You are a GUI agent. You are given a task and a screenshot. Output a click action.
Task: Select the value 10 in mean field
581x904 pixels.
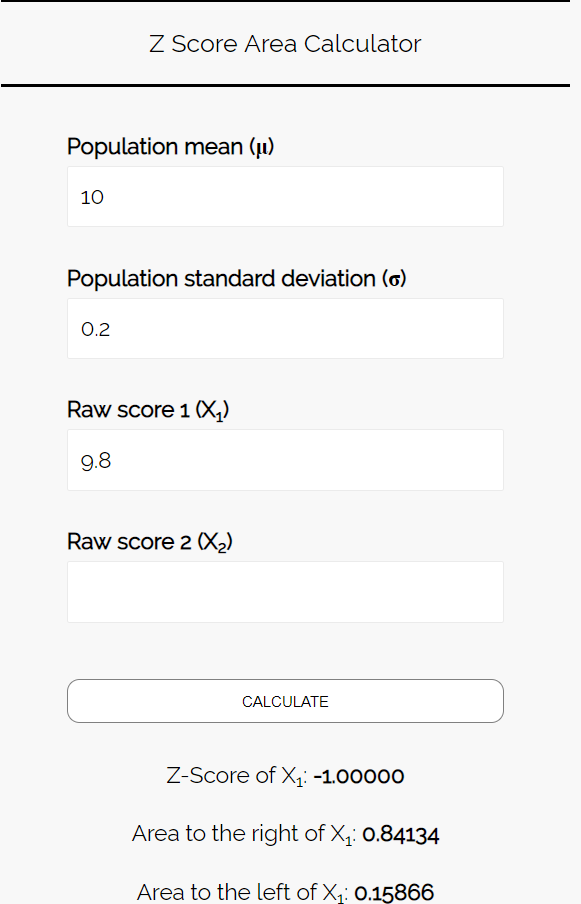click(91, 197)
